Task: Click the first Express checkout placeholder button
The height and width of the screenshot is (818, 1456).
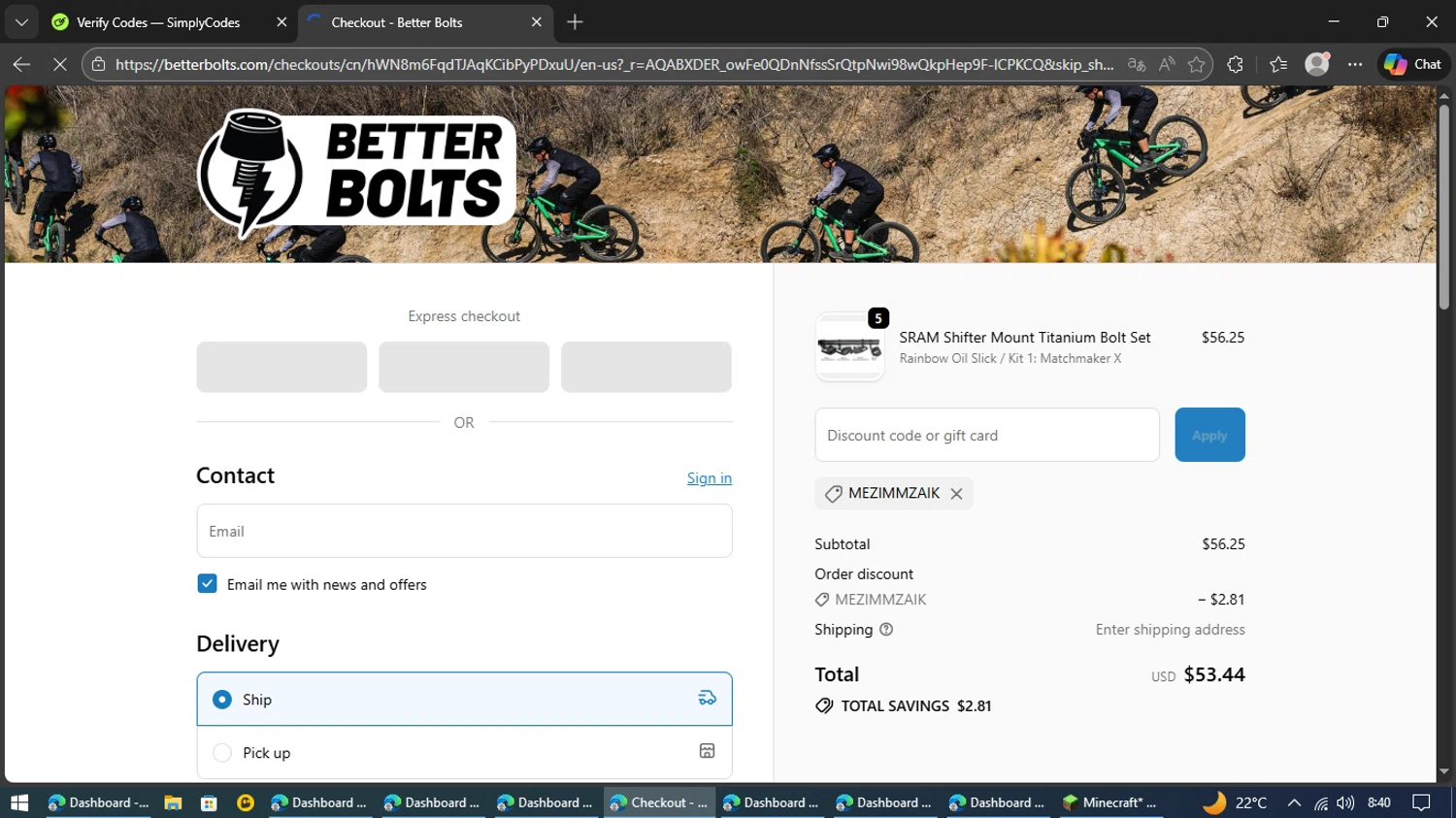Action: (281, 367)
